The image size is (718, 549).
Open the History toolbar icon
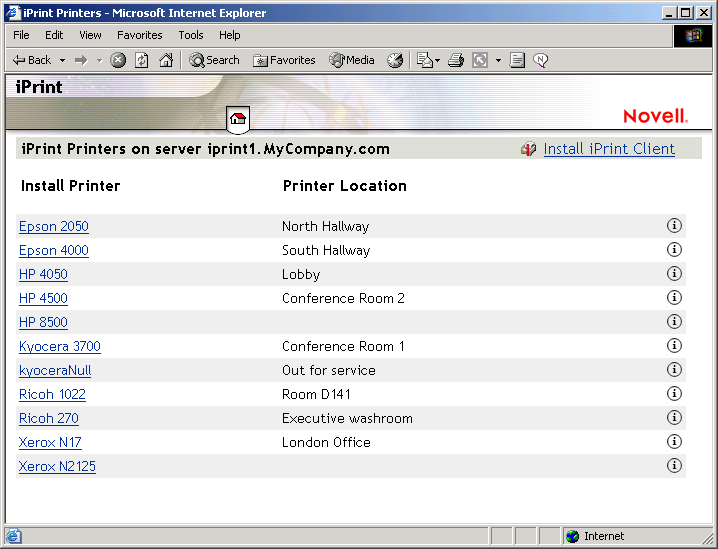tap(395, 60)
